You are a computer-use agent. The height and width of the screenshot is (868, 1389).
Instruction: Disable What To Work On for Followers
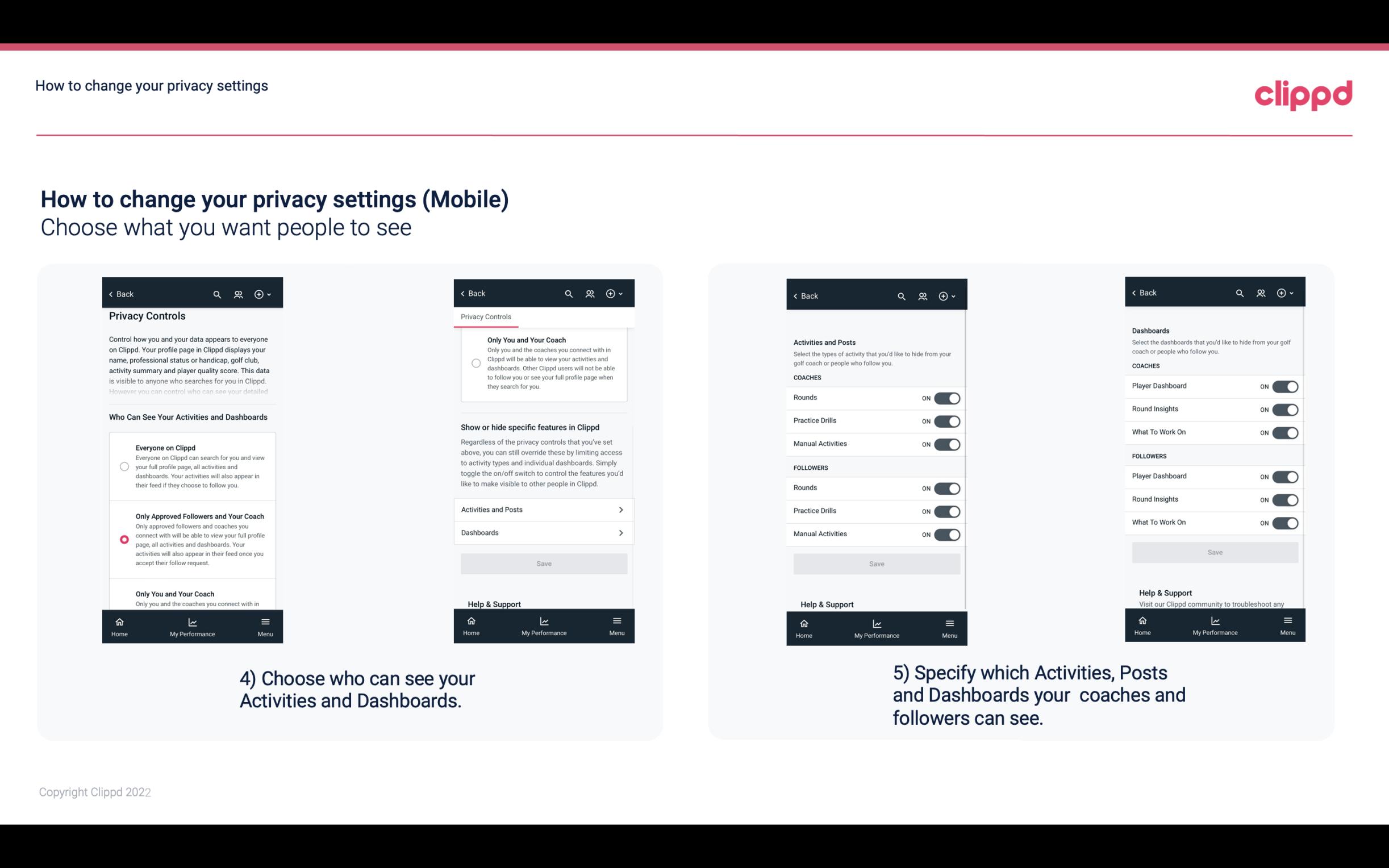point(1284,523)
